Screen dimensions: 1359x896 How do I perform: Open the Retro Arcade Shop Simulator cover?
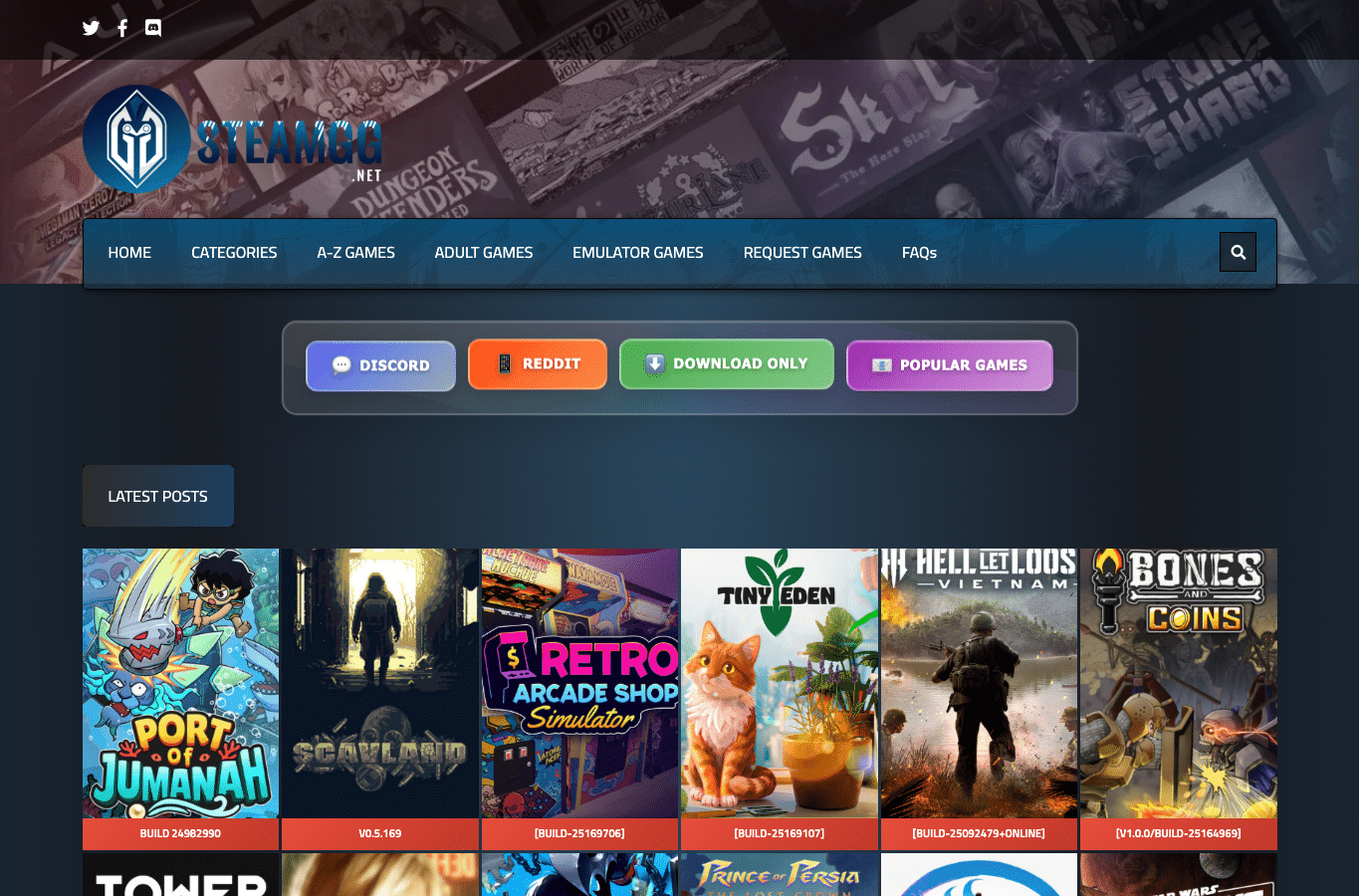point(579,683)
